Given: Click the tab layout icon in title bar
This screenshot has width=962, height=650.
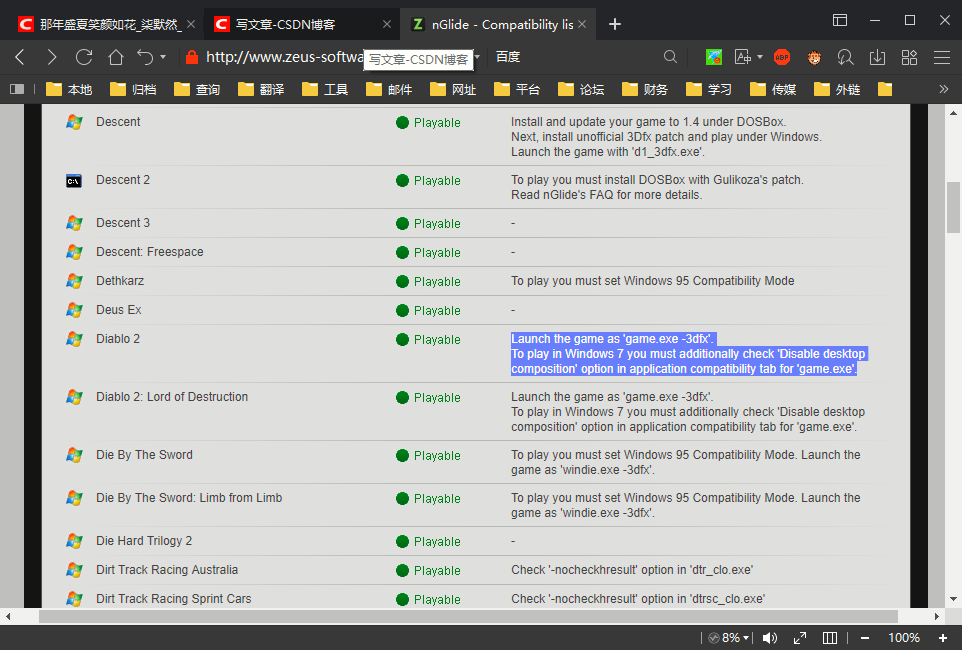Looking at the screenshot, I should click(840, 20).
